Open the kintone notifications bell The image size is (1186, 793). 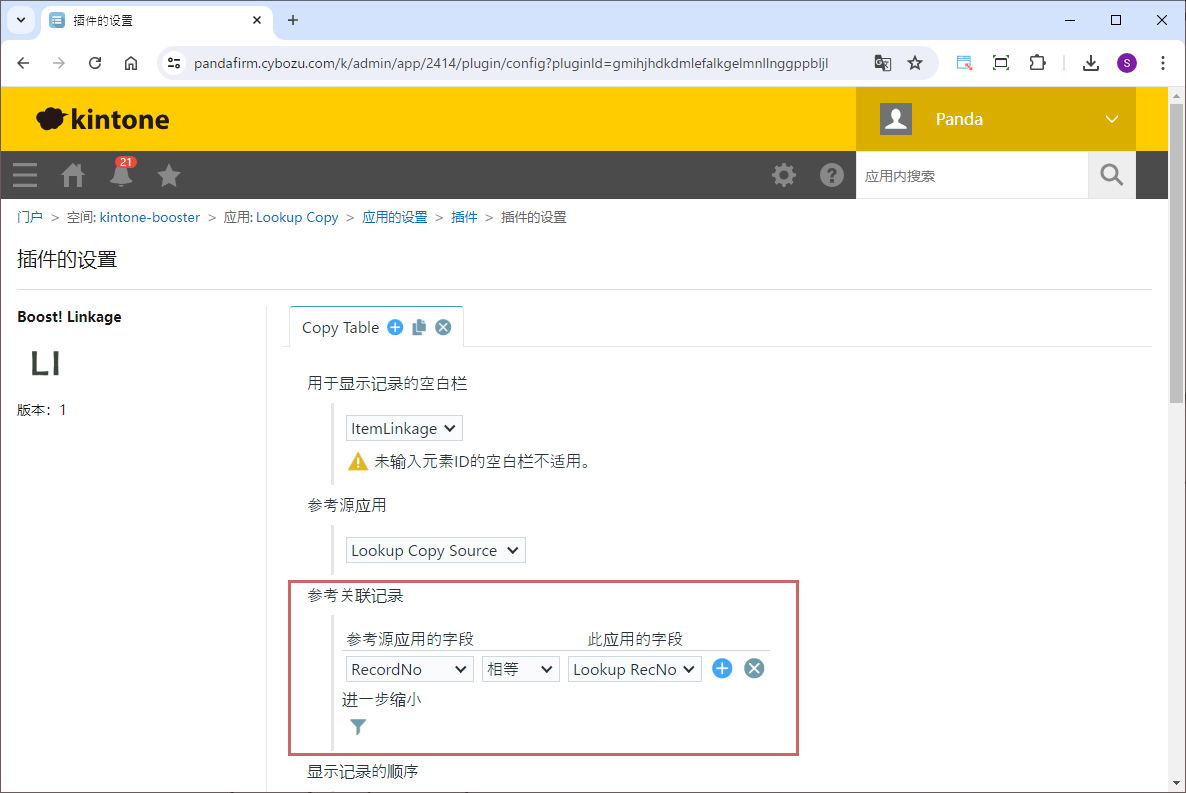click(122, 176)
